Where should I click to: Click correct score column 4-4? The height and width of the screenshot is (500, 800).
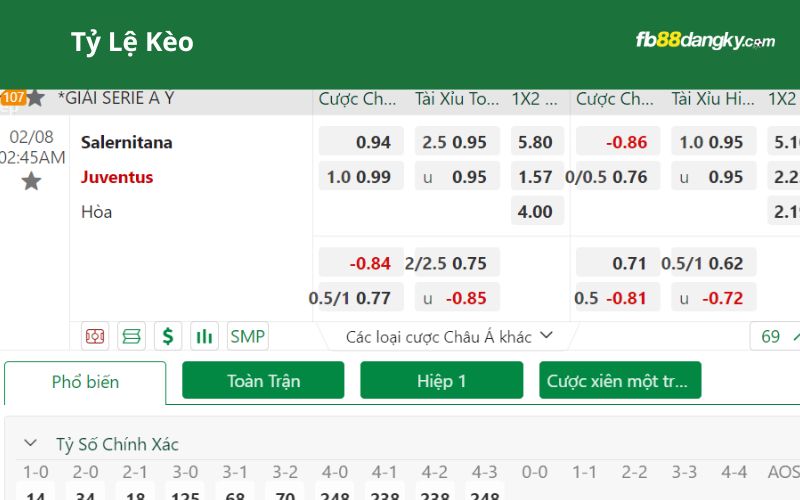734,472
